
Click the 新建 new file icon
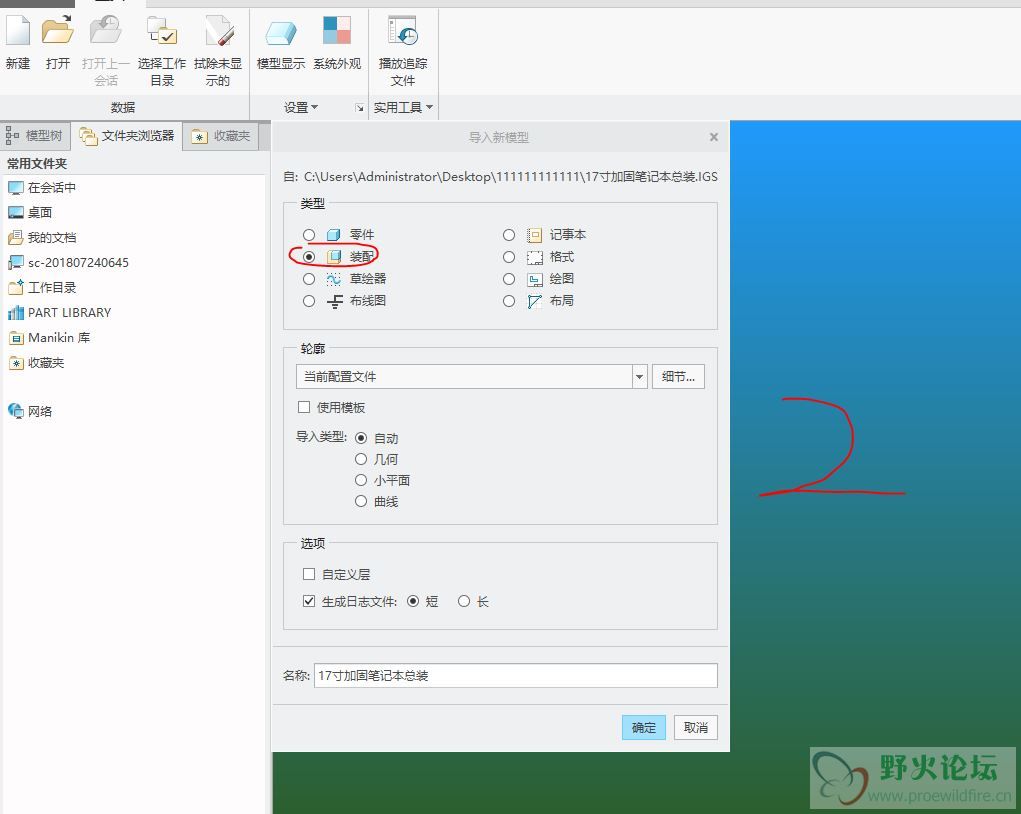18,31
